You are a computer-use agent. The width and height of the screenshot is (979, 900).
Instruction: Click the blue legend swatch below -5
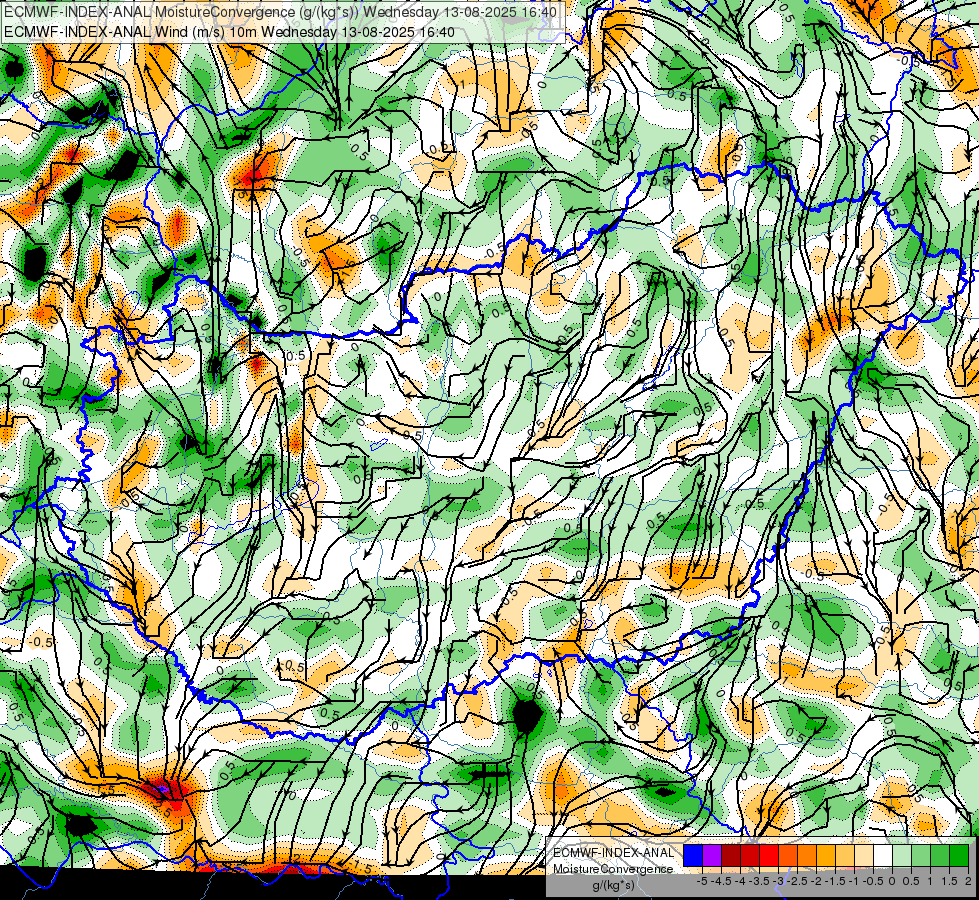click(x=693, y=855)
